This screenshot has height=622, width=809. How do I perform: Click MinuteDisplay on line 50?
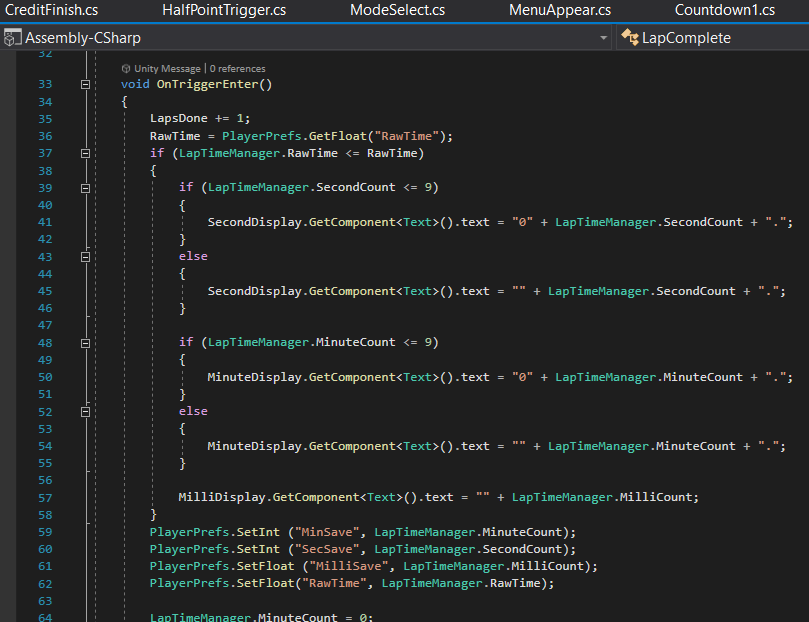coord(254,377)
